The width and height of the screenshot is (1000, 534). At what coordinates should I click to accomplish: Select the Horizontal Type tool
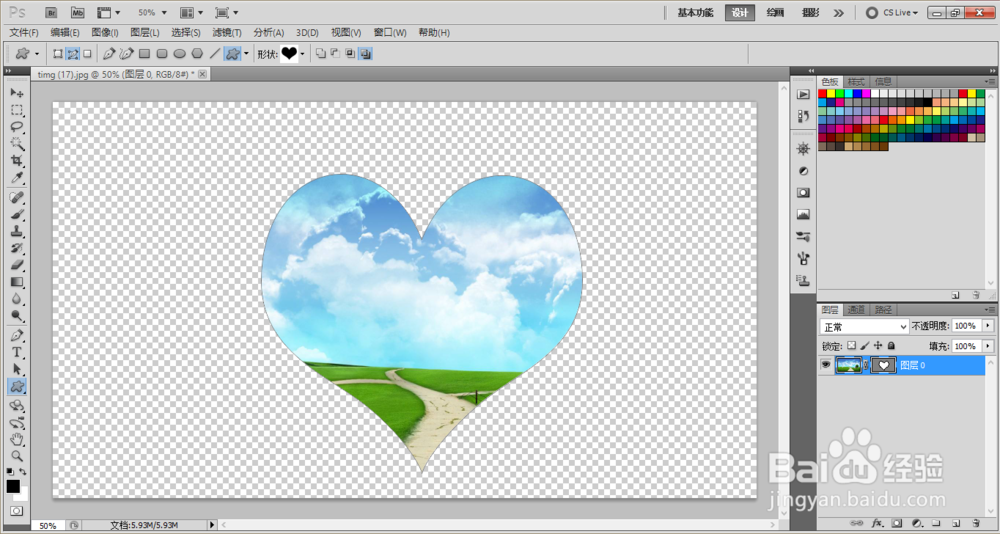tap(17, 352)
